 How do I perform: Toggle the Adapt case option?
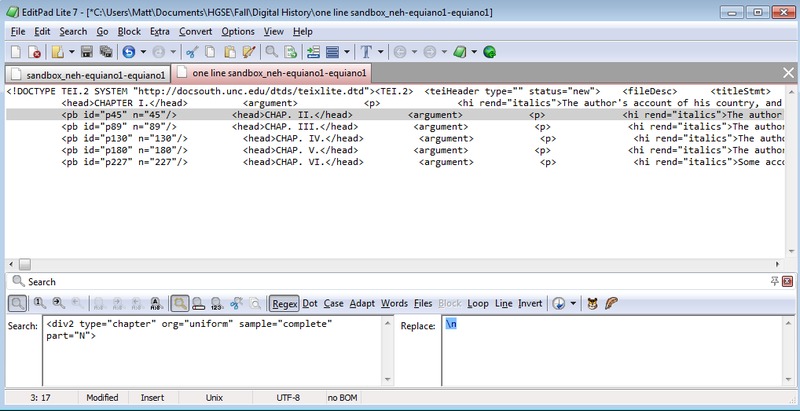(x=362, y=303)
